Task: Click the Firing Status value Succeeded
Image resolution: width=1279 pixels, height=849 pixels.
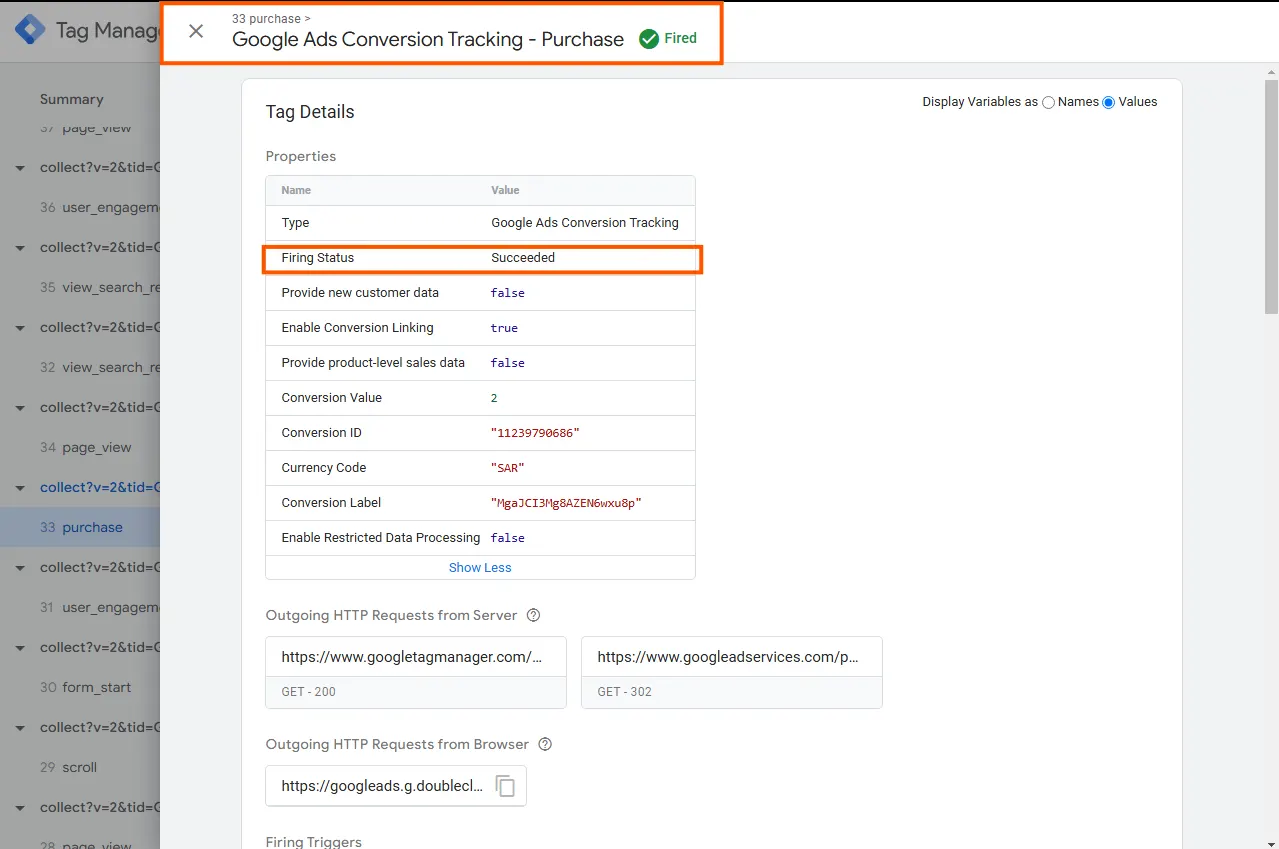Action: pyautogui.click(x=523, y=258)
